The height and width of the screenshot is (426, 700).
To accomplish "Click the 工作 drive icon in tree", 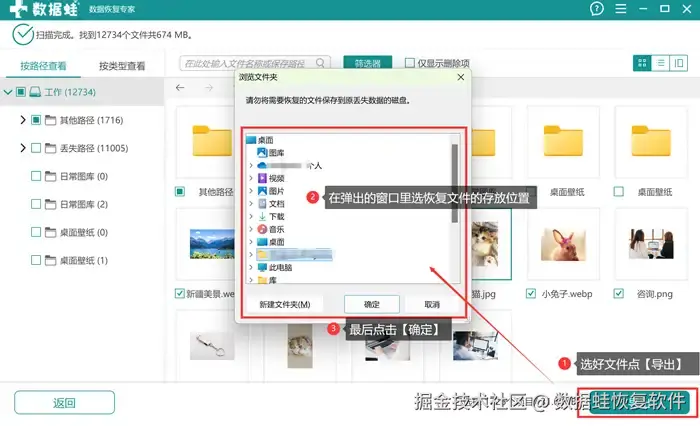I will point(35,92).
